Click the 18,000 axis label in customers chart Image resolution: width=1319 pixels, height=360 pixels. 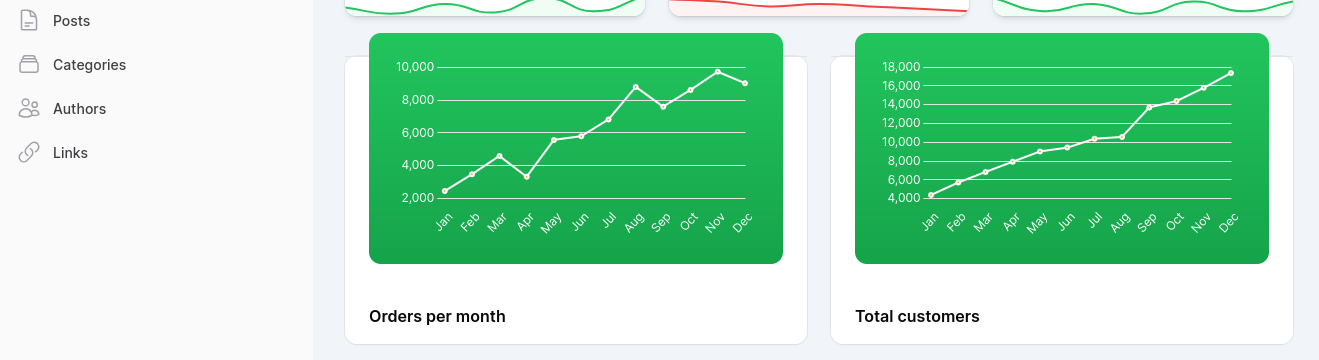(x=901, y=67)
